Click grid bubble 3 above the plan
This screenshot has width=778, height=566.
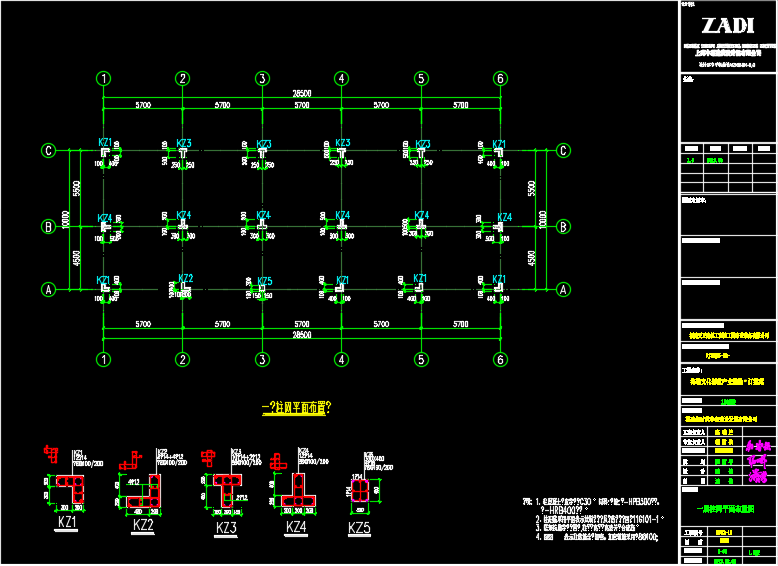click(262, 78)
